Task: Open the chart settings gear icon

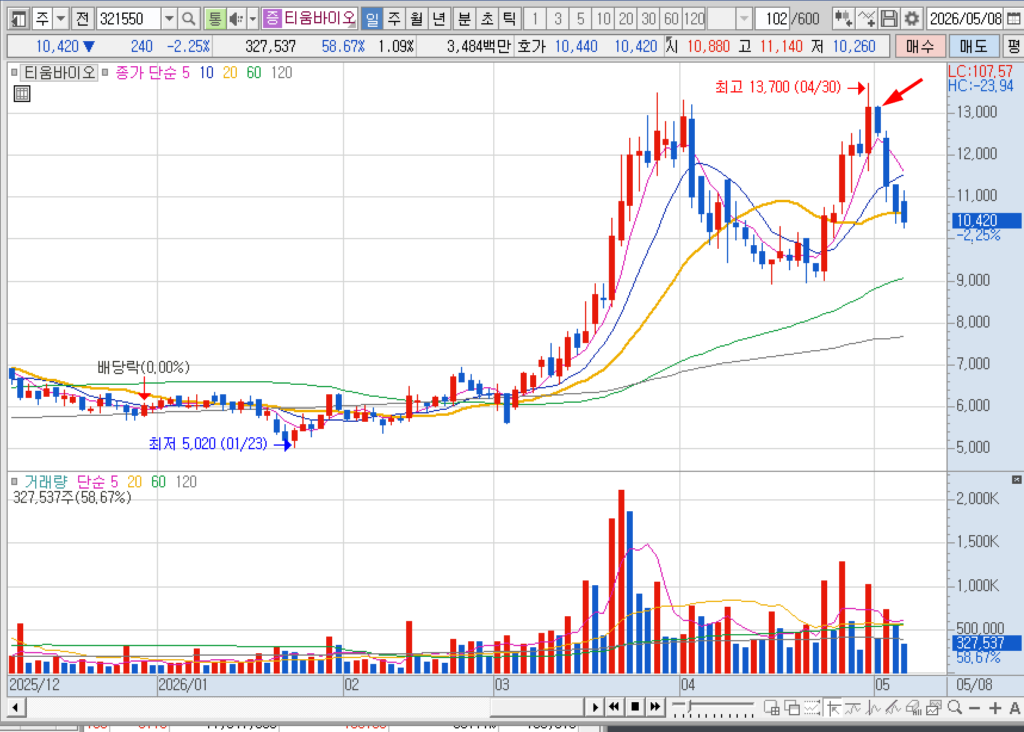Action: pos(912,19)
